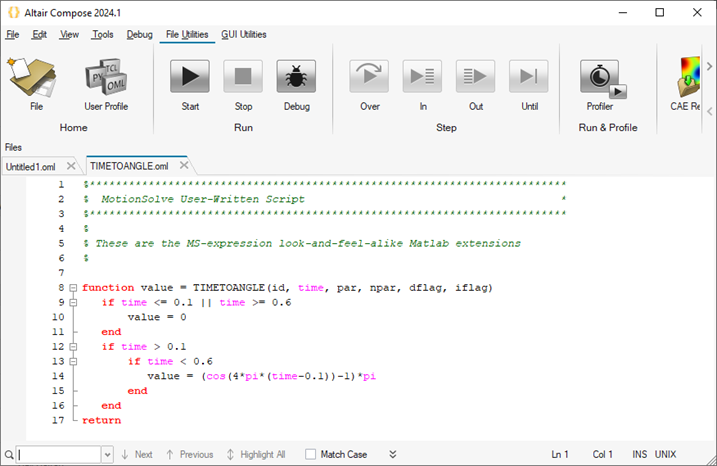Click the INS mode indicator
Viewport: 717px width, 466px height.
tap(639, 454)
